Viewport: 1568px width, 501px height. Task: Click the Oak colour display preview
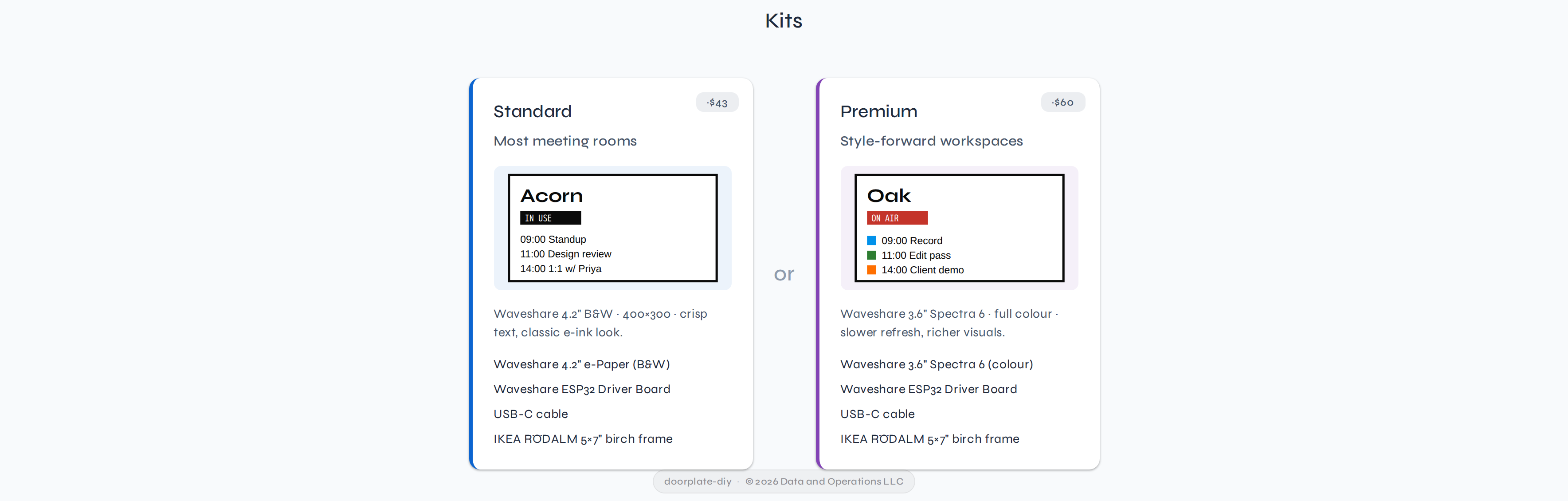(958, 228)
